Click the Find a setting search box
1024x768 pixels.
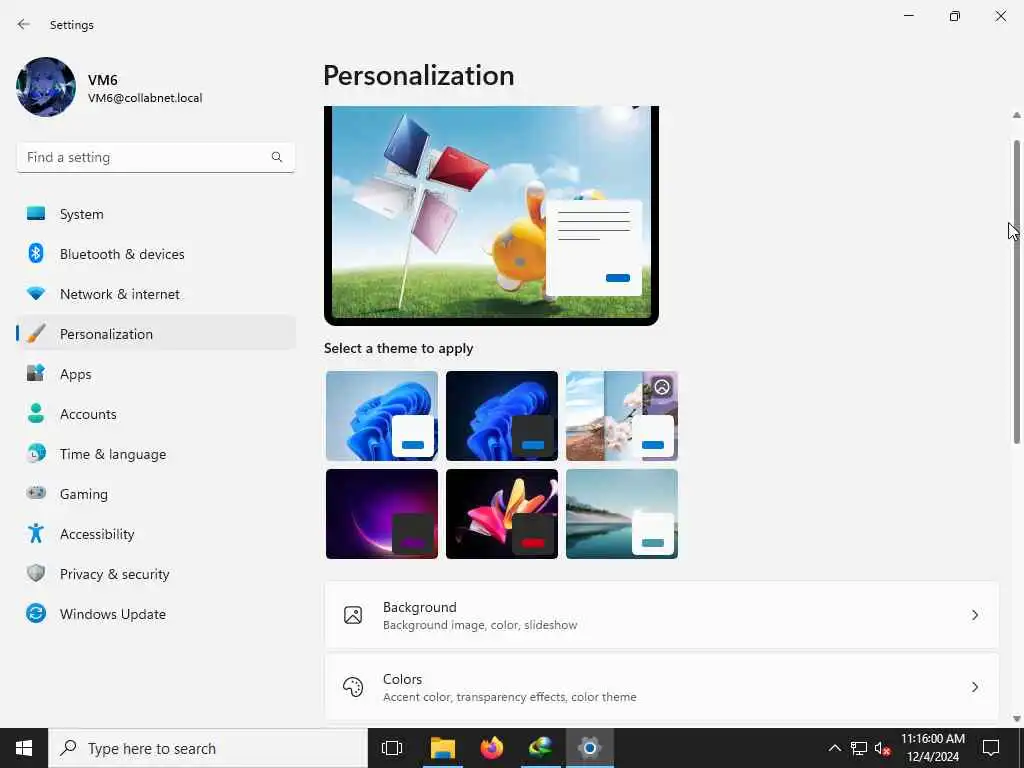coord(155,157)
